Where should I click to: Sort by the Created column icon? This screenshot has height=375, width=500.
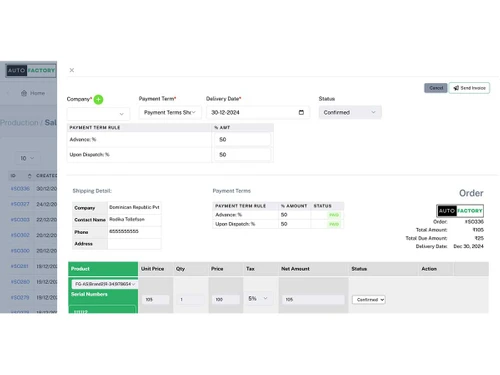pos(30,176)
